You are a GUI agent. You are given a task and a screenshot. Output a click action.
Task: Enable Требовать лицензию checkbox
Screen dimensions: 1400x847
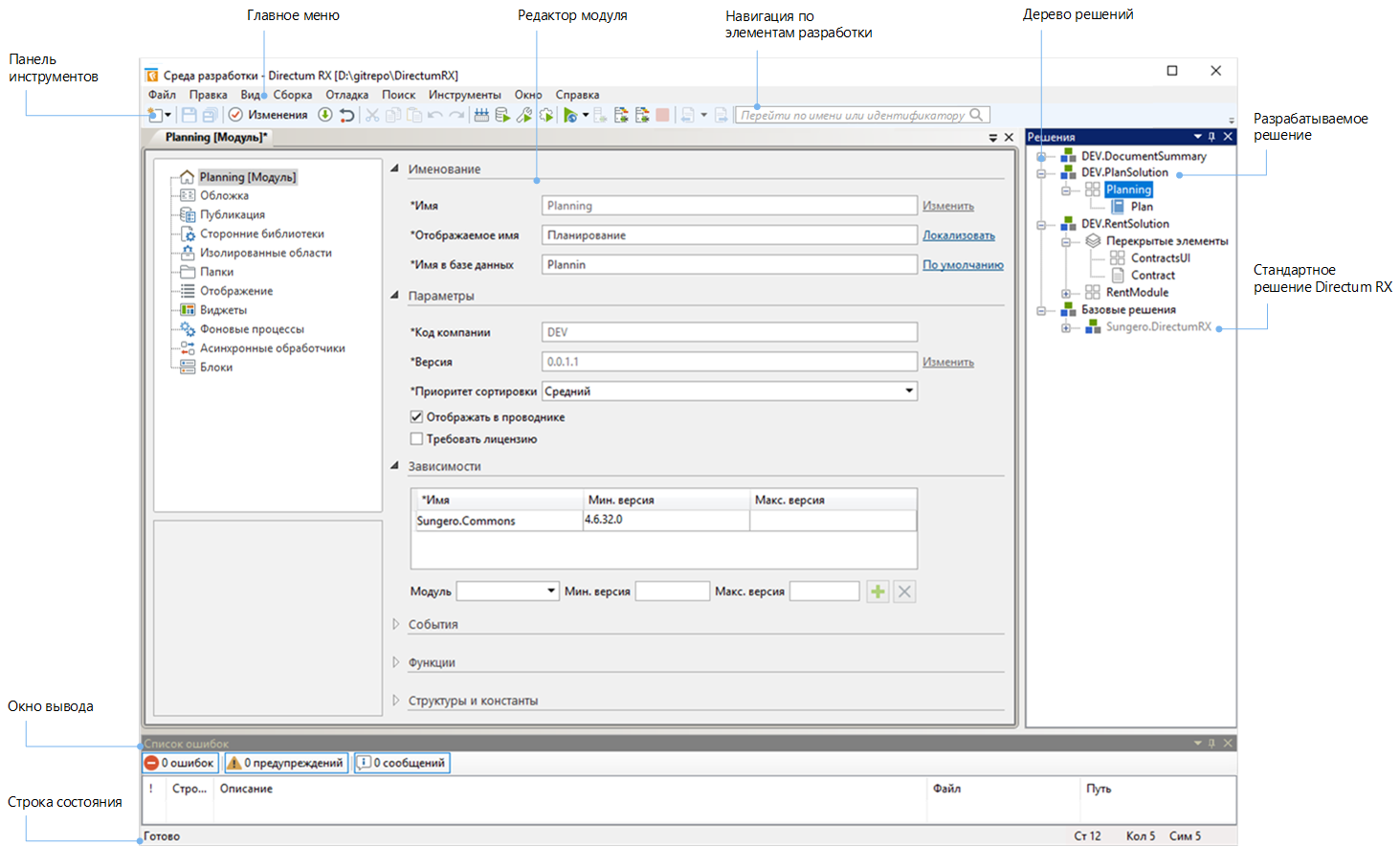pos(416,439)
